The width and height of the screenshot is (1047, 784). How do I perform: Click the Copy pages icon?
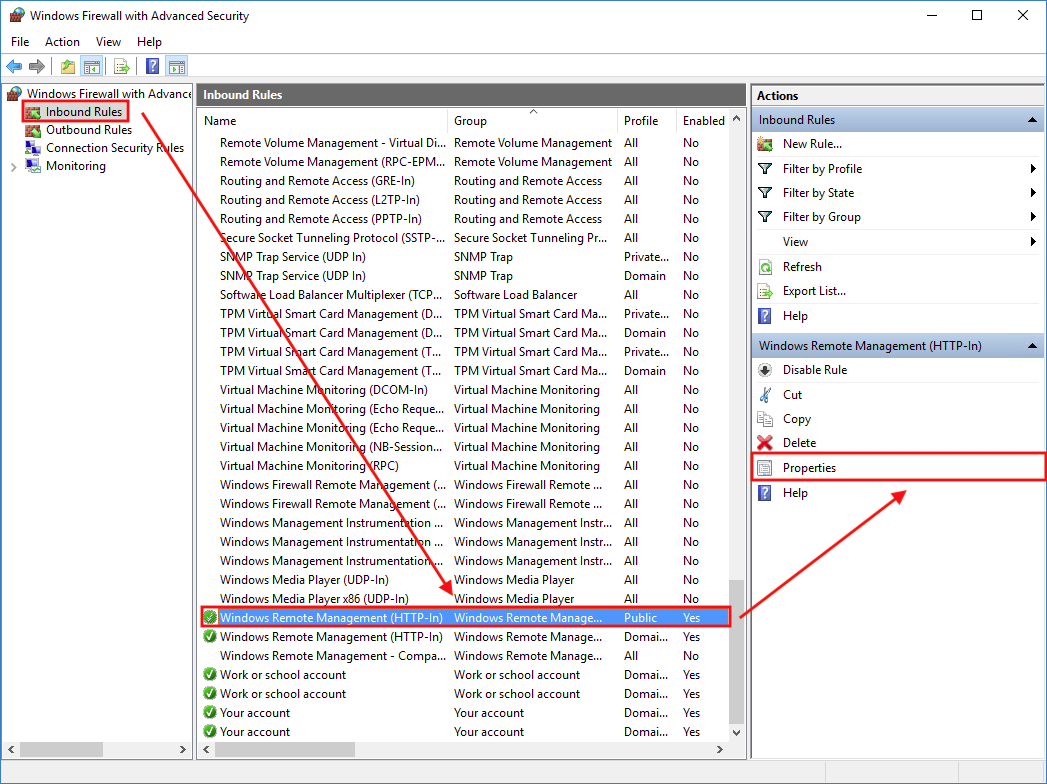pos(765,419)
